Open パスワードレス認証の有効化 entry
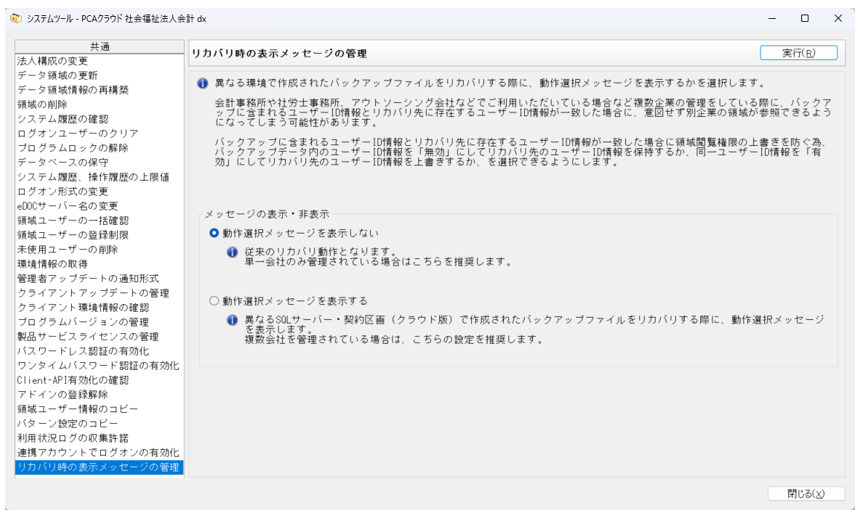The height and width of the screenshot is (515, 860). (x=83, y=351)
